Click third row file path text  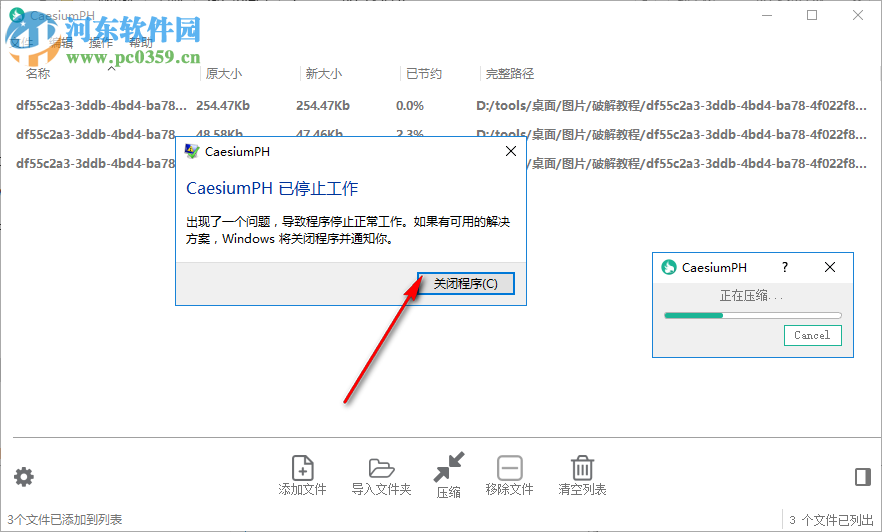click(699, 163)
